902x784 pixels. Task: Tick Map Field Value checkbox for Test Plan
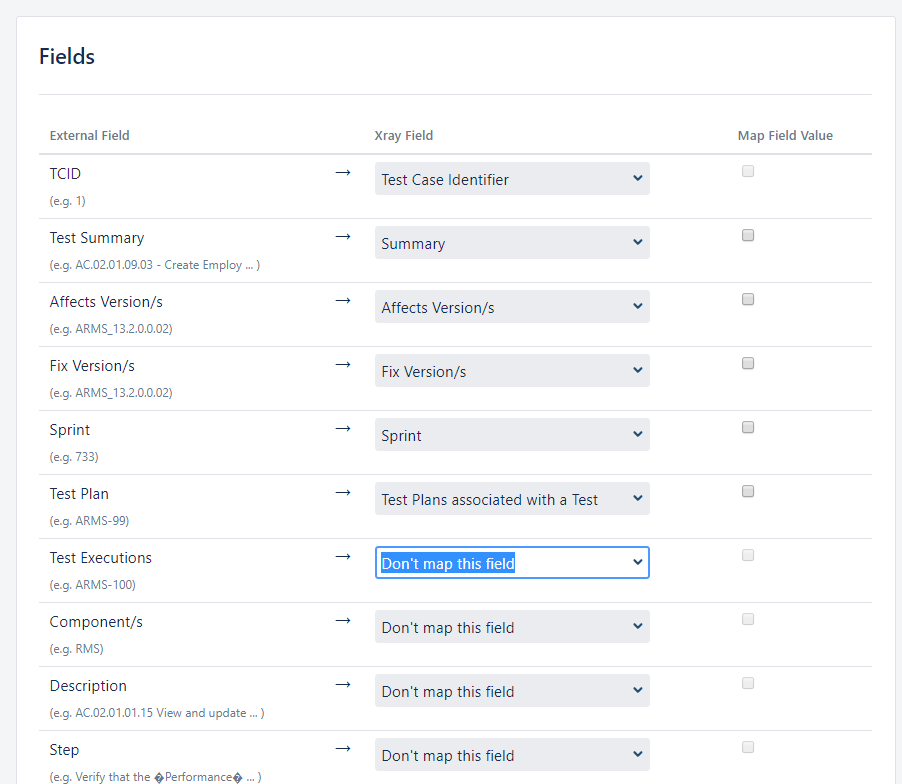748,491
